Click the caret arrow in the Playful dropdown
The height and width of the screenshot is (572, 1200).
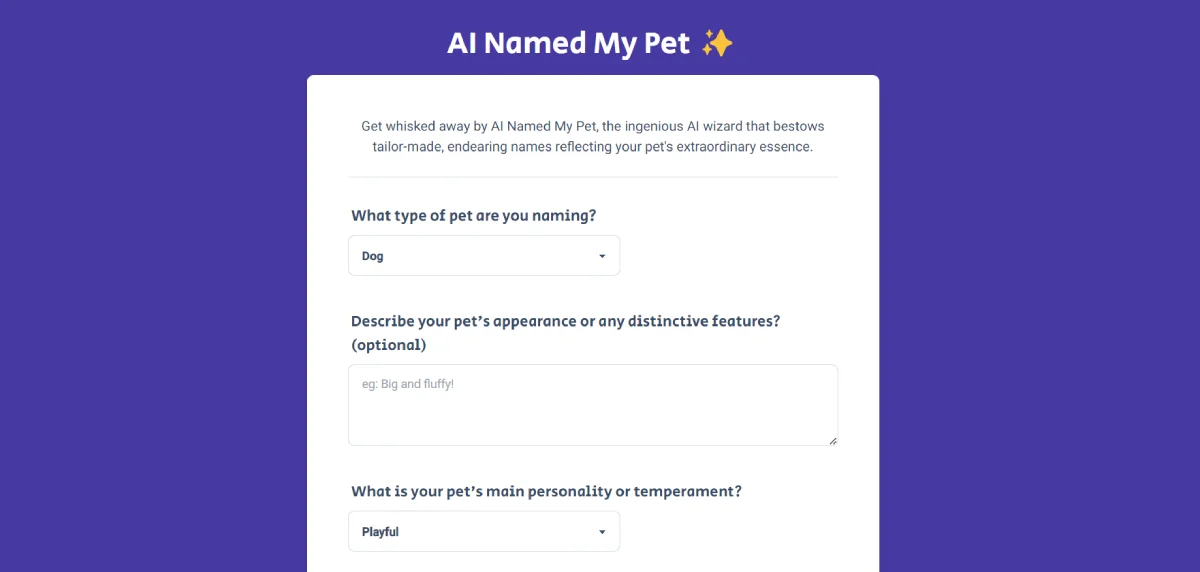click(602, 532)
